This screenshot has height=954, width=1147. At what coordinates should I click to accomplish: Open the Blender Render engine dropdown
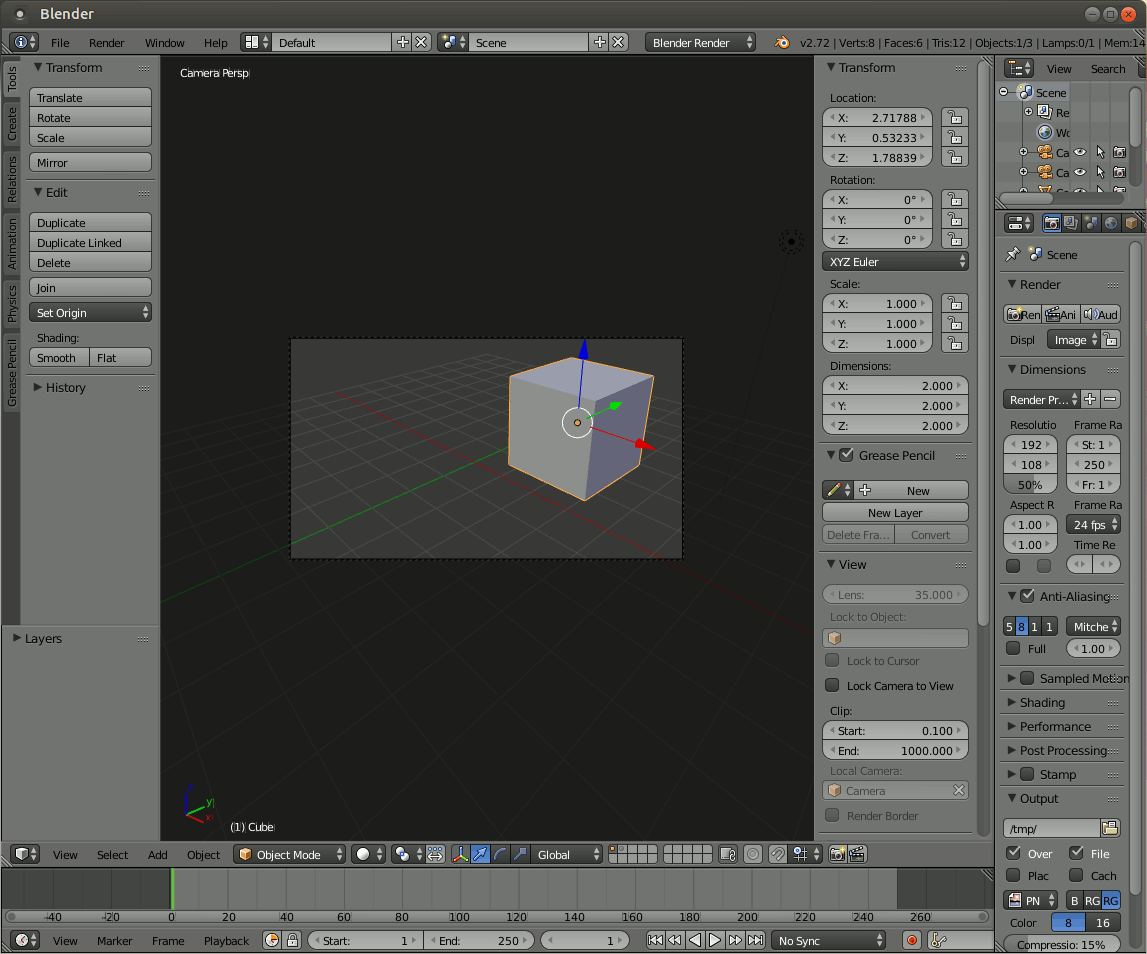pyautogui.click(x=700, y=42)
